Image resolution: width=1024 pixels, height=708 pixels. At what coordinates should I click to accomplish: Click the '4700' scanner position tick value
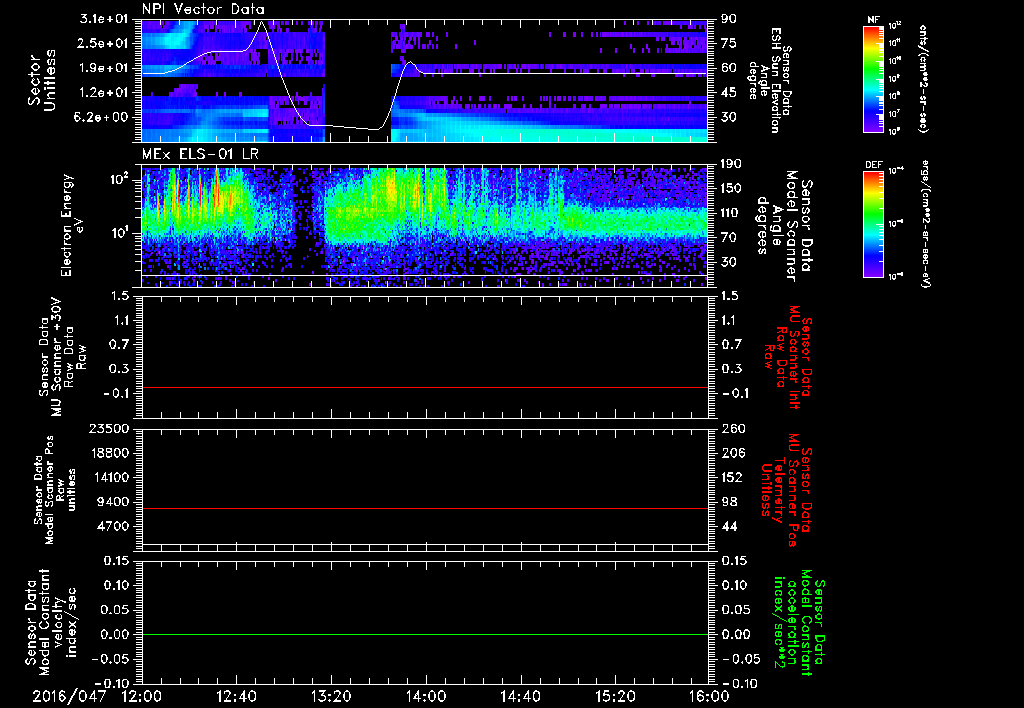pos(112,526)
